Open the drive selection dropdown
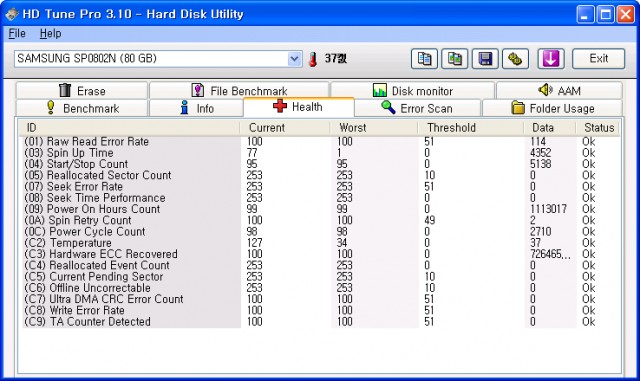This screenshot has height=381, width=640. 294,59
